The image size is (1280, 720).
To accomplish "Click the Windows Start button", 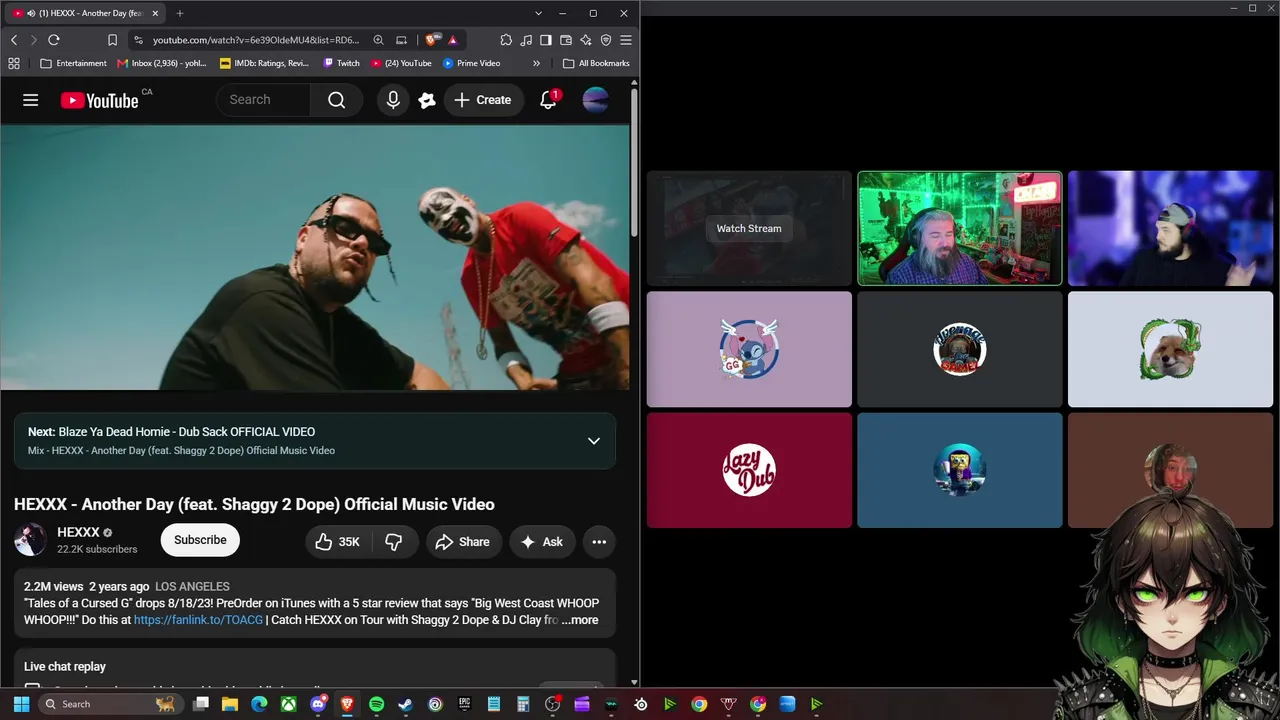I will coord(21,704).
